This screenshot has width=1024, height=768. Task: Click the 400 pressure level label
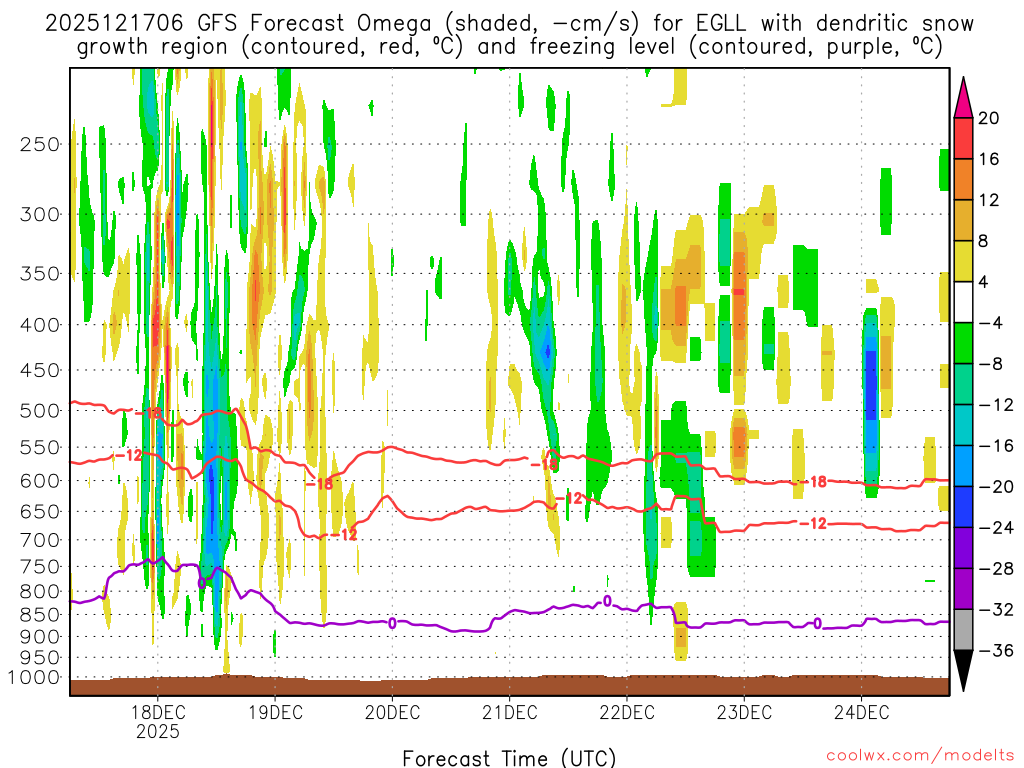(40, 325)
